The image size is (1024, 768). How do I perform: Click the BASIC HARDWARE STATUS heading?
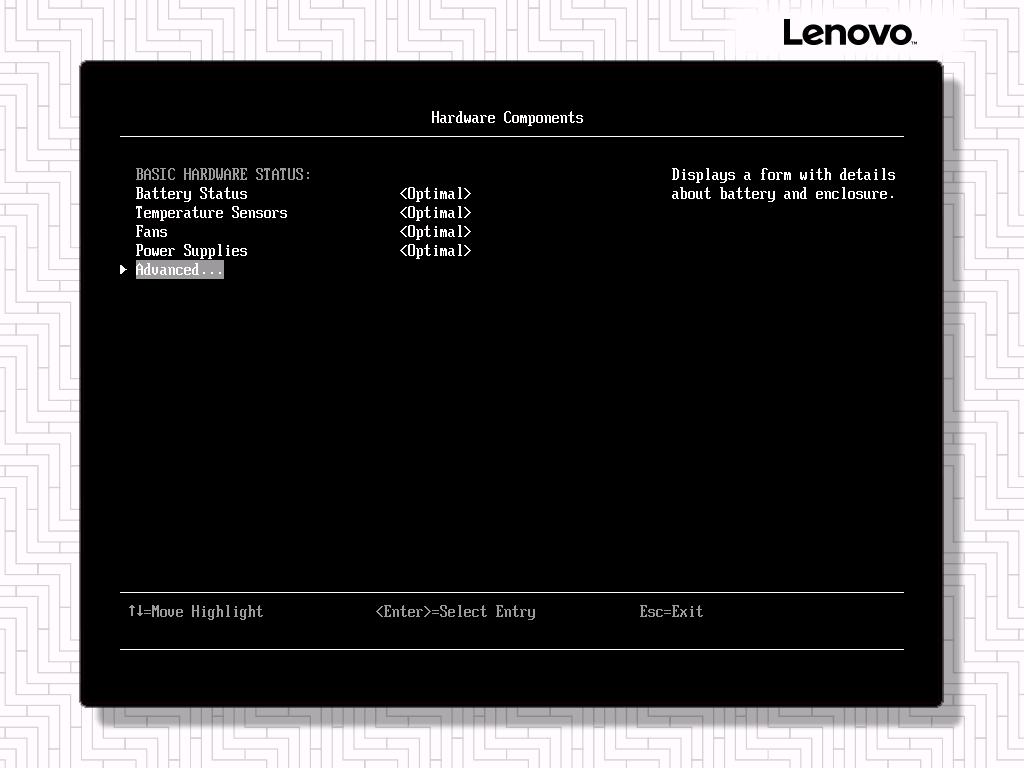point(223,175)
